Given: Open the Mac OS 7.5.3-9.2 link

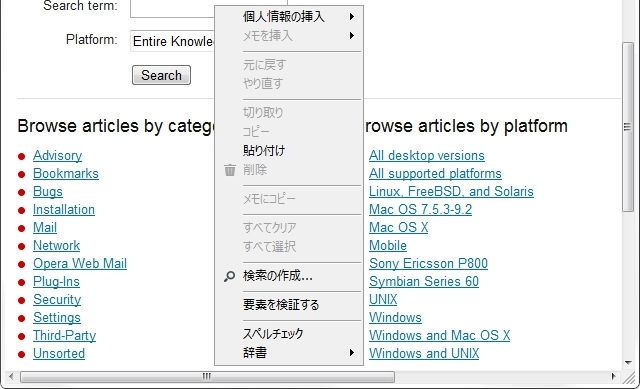Looking at the screenshot, I should coord(420,209).
